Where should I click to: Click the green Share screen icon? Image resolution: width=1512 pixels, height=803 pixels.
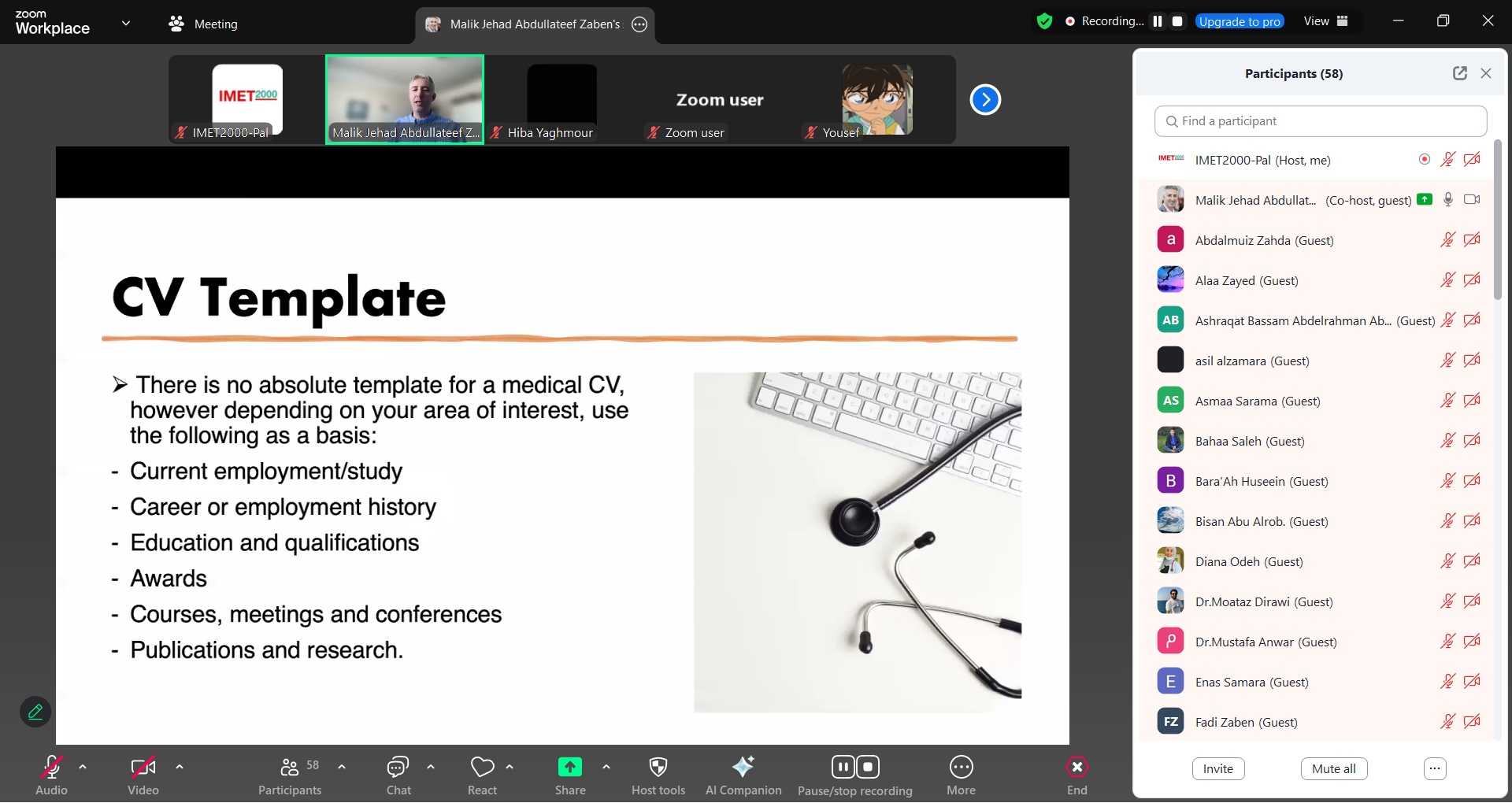point(569,768)
